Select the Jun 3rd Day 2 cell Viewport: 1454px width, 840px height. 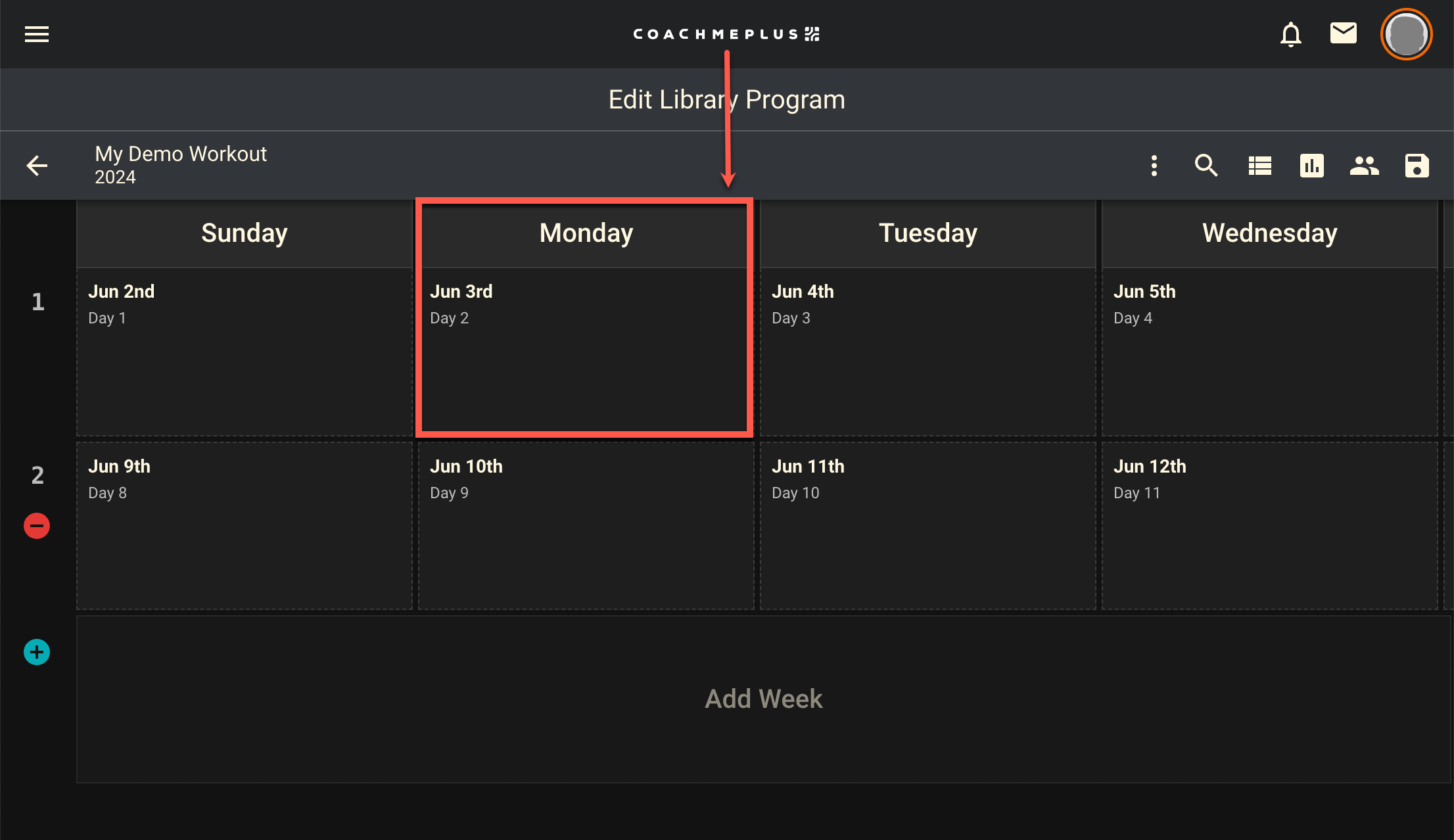(584, 351)
